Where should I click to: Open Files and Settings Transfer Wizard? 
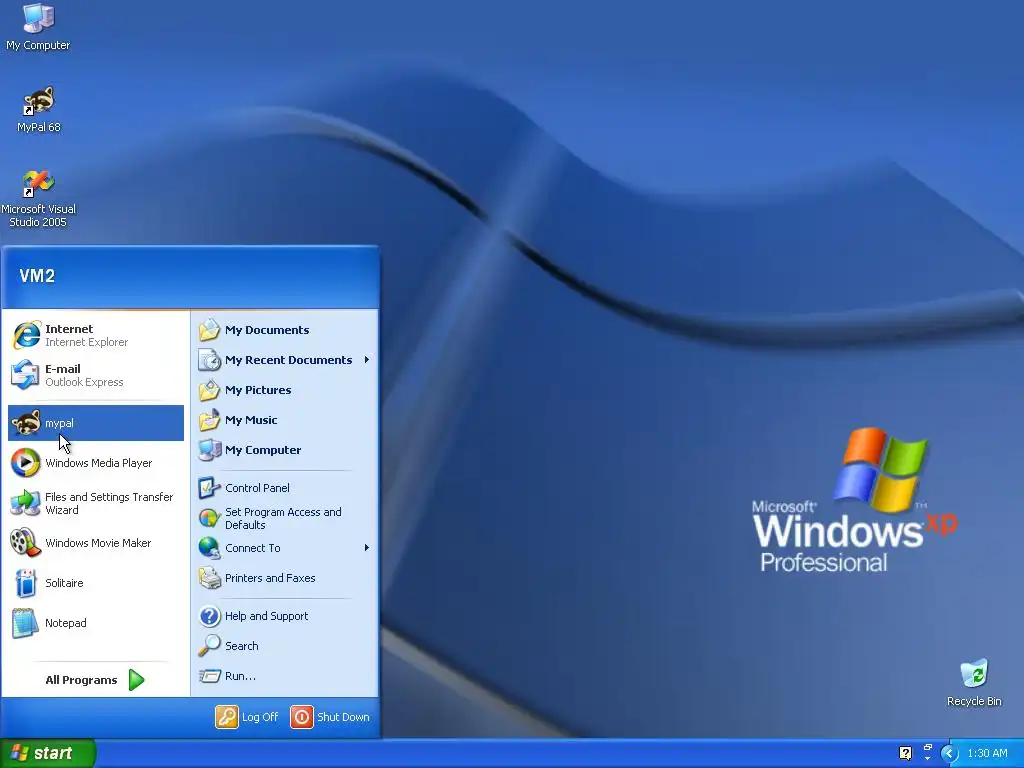[x=96, y=503]
